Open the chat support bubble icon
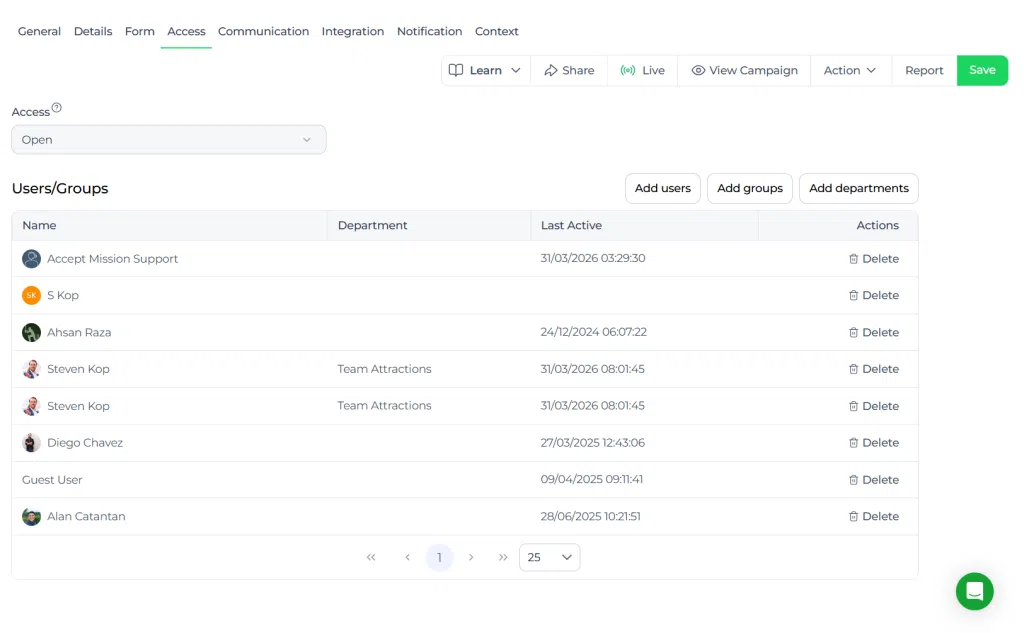This screenshot has height=633, width=1024. click(x=974, y=591)
